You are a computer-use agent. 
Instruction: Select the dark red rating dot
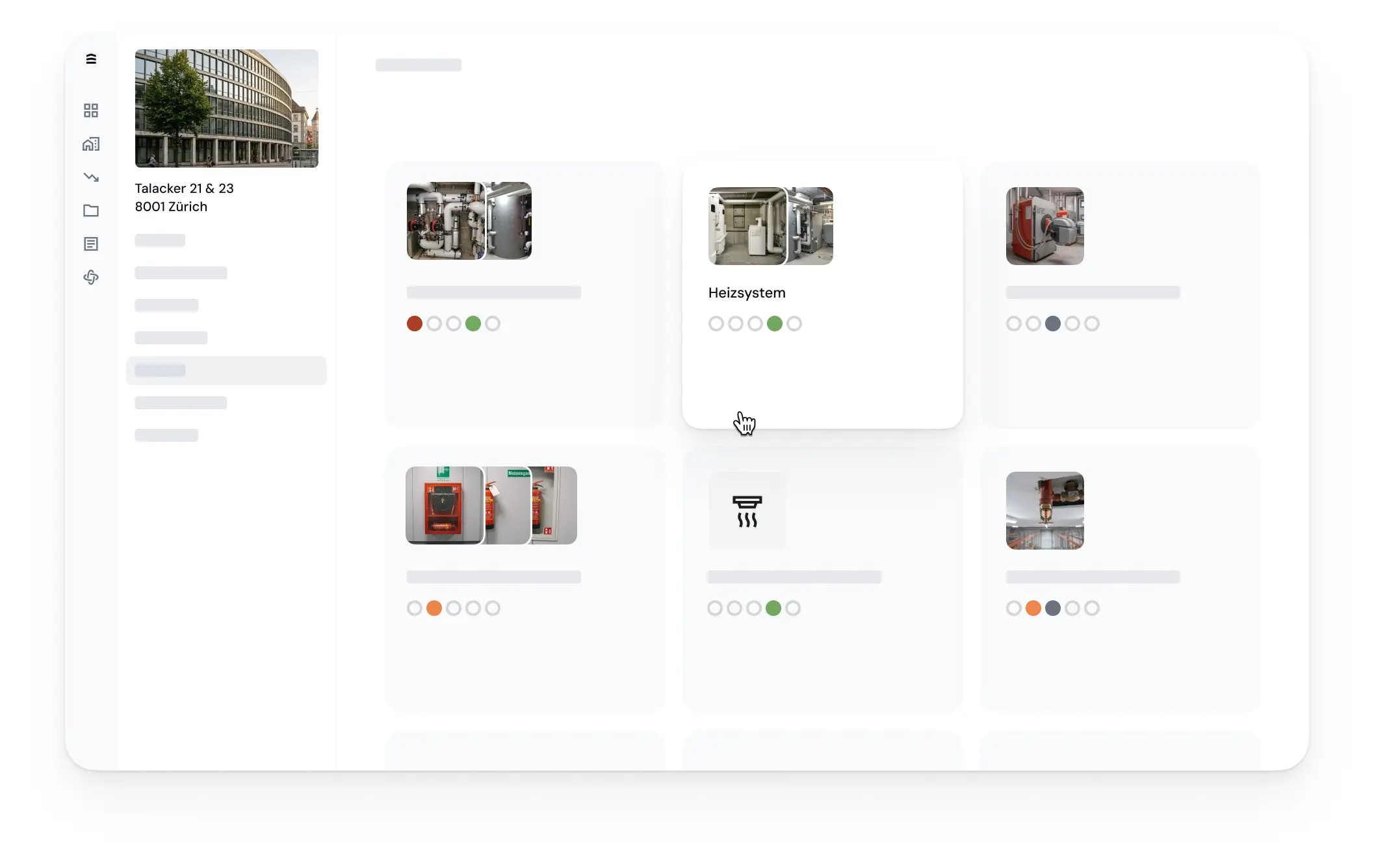coord(415,324)
